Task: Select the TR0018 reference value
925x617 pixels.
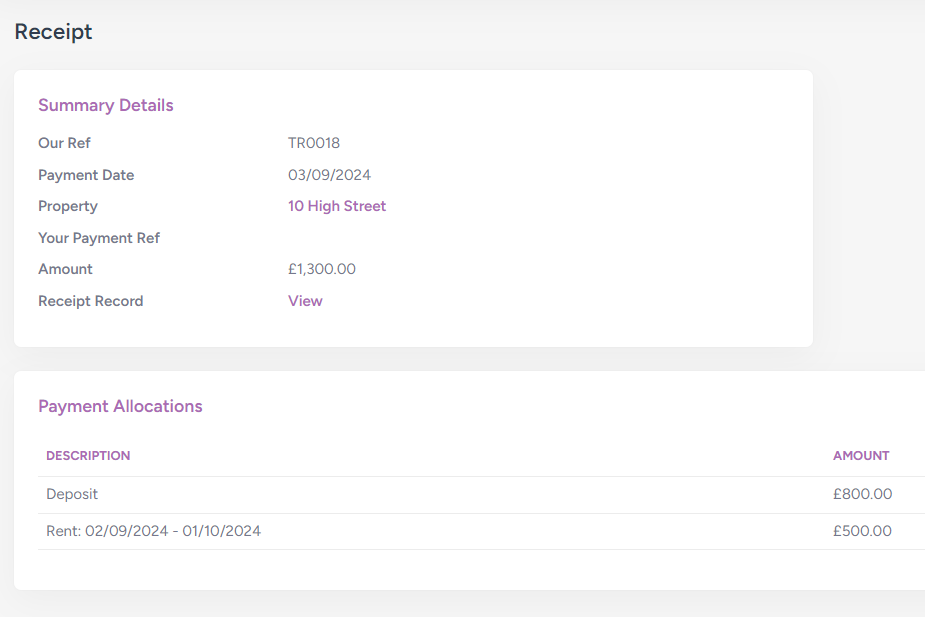Action: tap(313, 143)
